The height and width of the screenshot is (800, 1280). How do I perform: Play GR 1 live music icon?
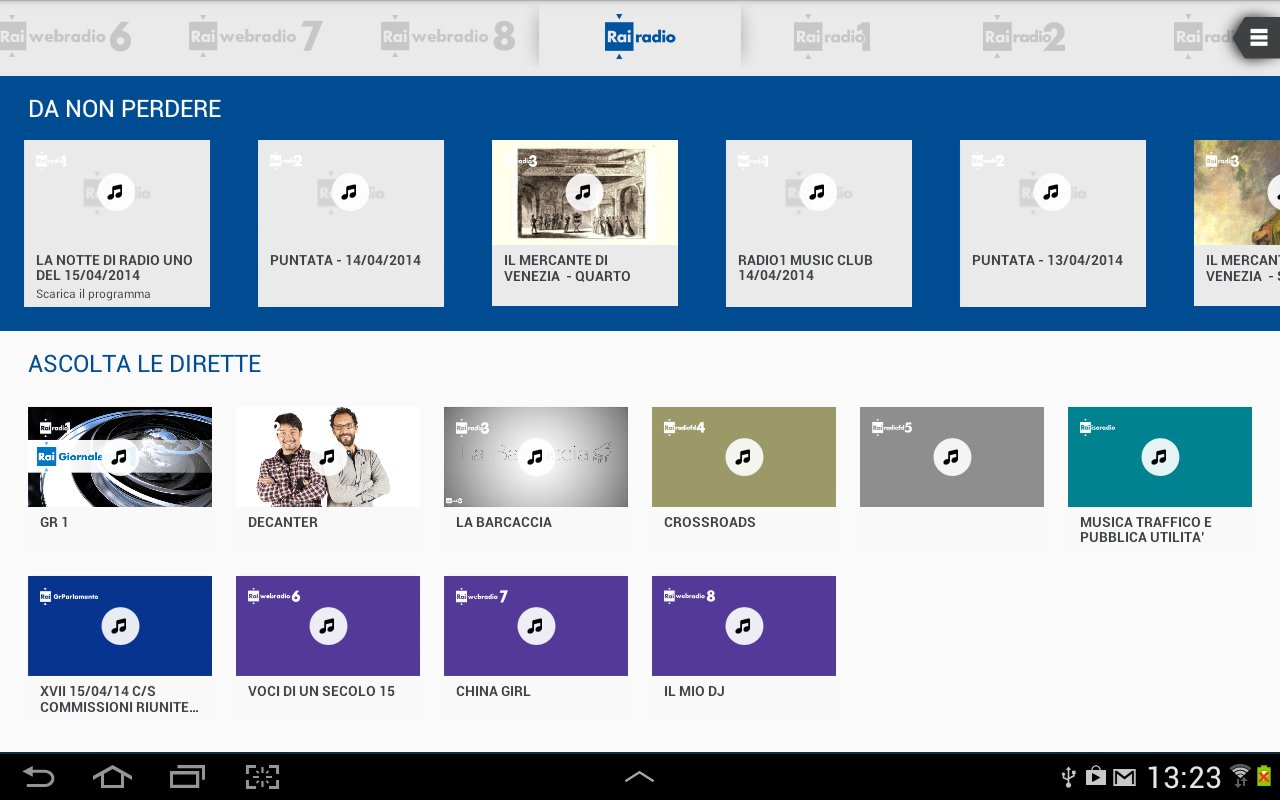click(x=120, y=457)
